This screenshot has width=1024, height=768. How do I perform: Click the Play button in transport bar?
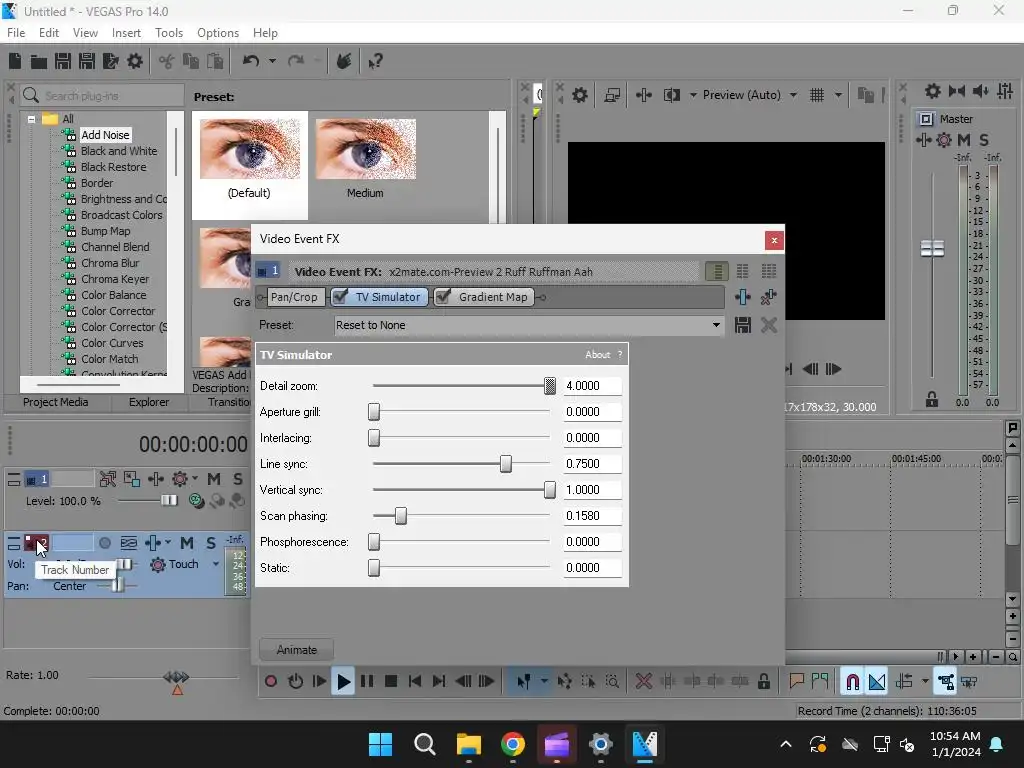(343, 682)
